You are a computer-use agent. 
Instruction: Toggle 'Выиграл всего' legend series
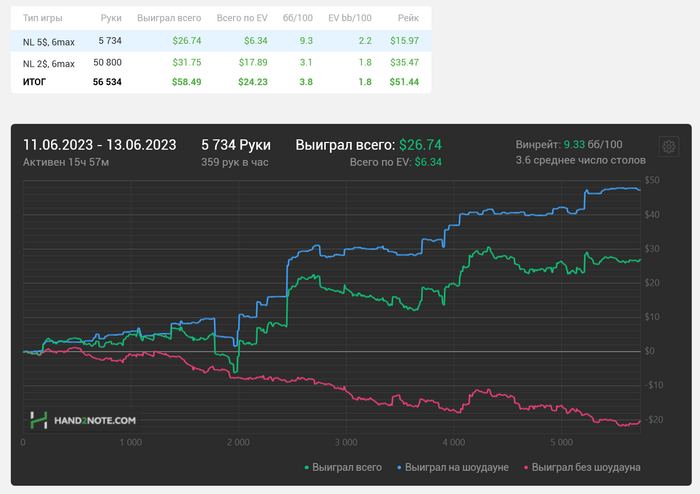point(343,467)
